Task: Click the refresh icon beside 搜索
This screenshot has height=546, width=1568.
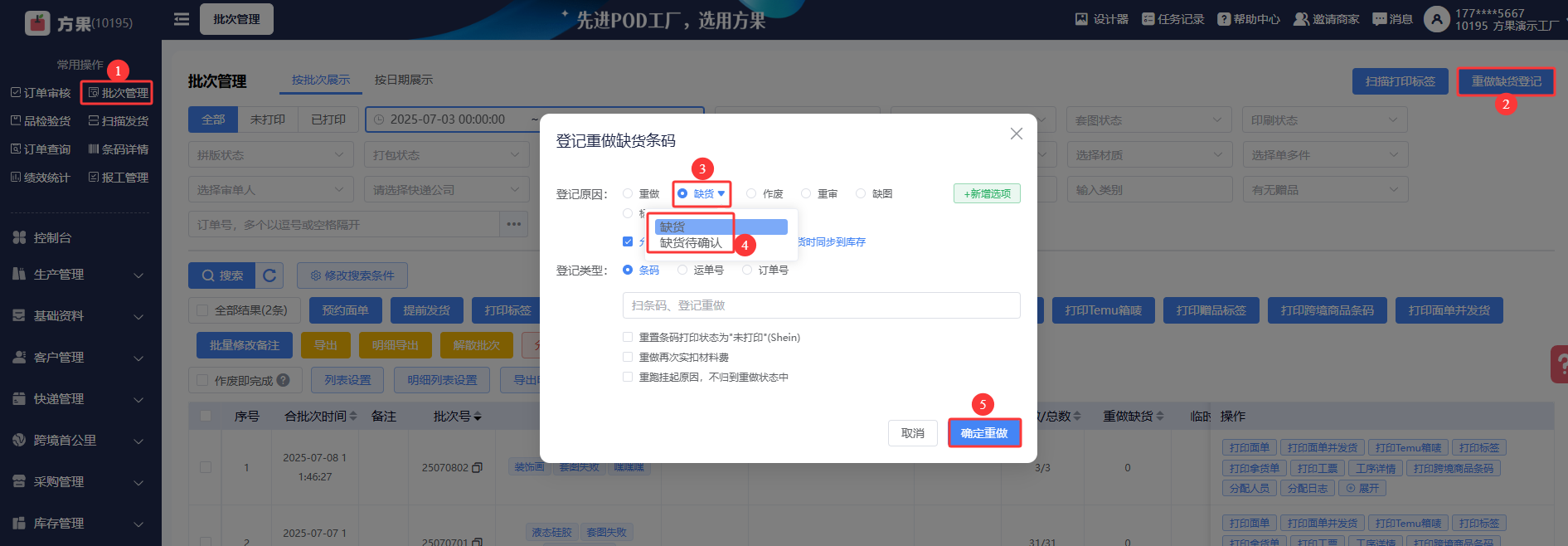Action: [x=269, y=275]
